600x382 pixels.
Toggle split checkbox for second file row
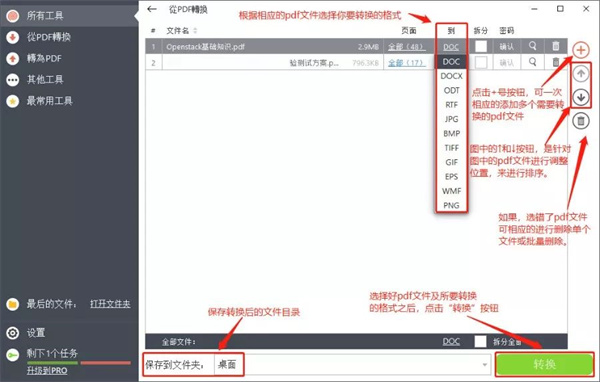(481, 62)
